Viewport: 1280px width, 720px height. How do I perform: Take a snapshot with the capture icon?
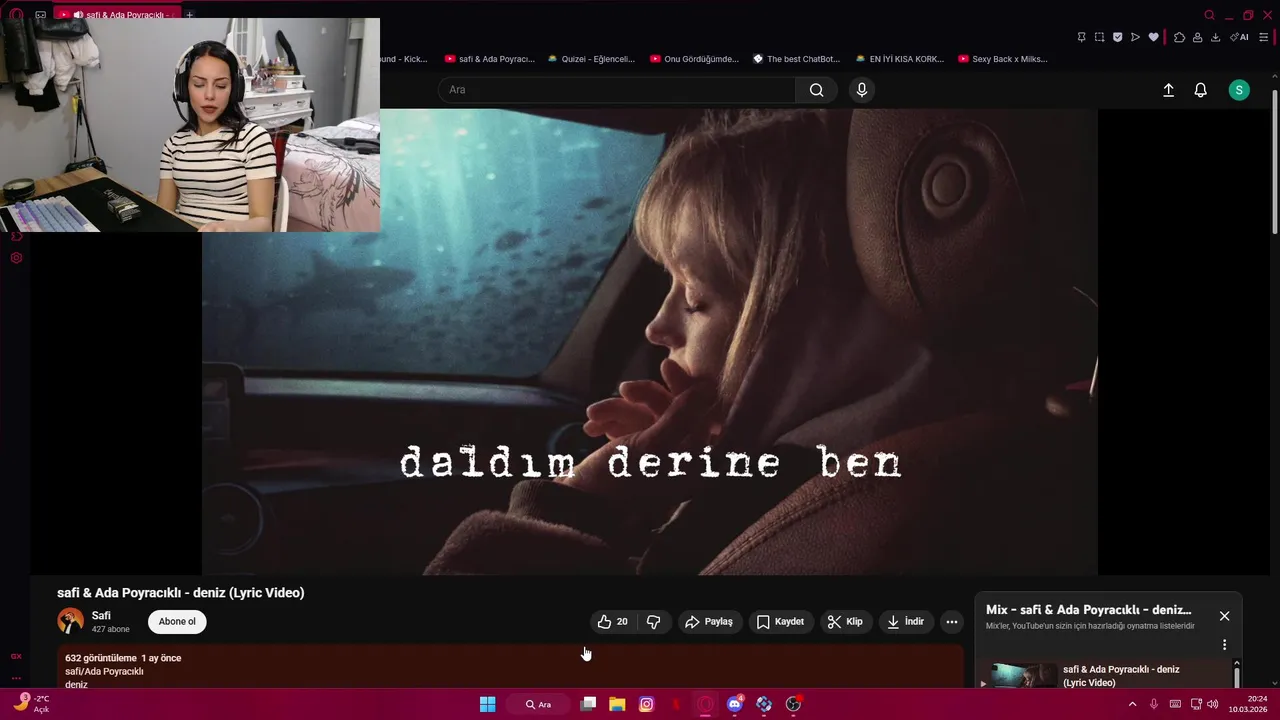[1099, 37]
